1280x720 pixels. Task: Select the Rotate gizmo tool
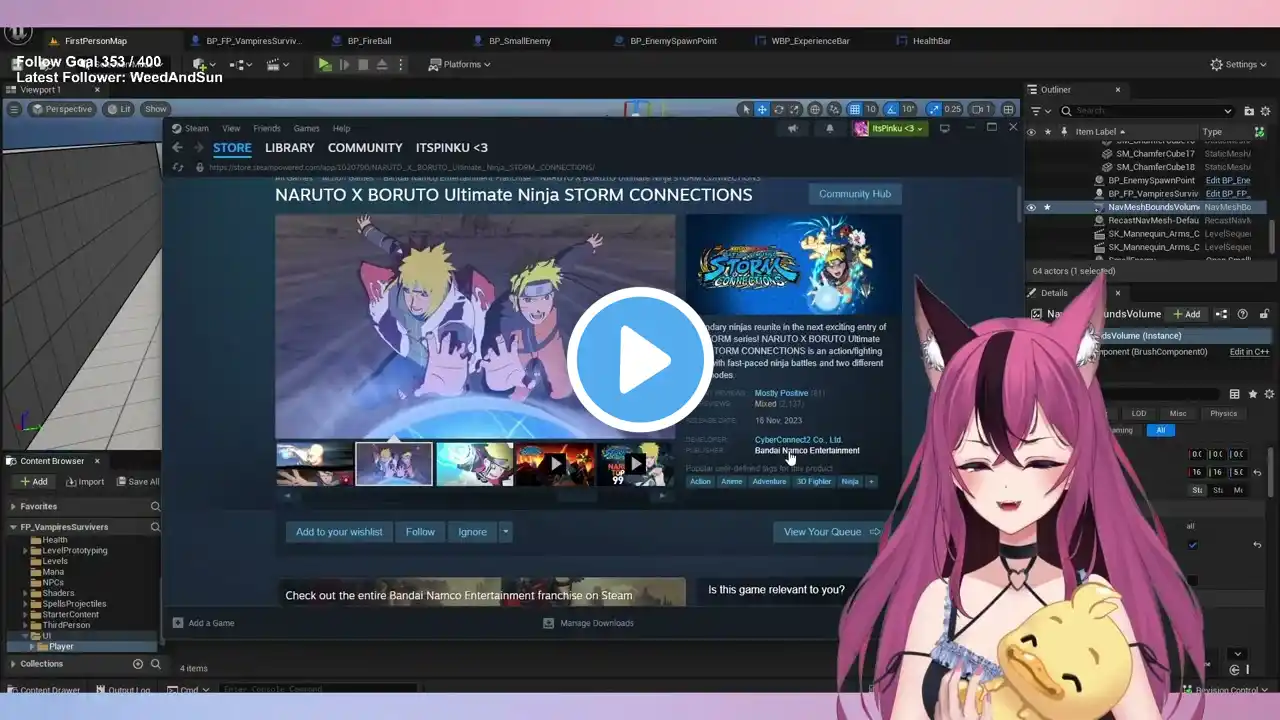[778, 109]
